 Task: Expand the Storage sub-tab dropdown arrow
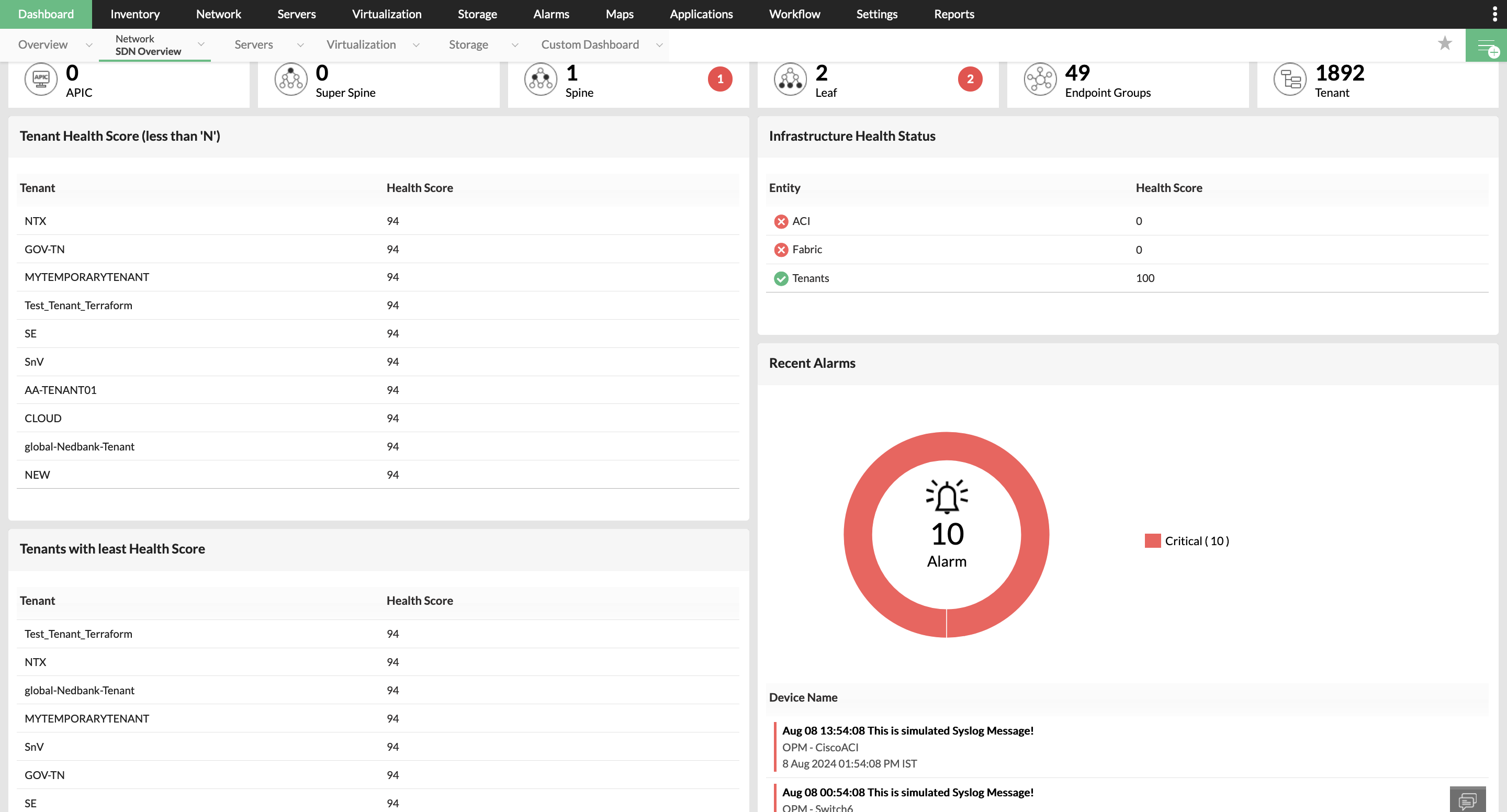(515, 45)
